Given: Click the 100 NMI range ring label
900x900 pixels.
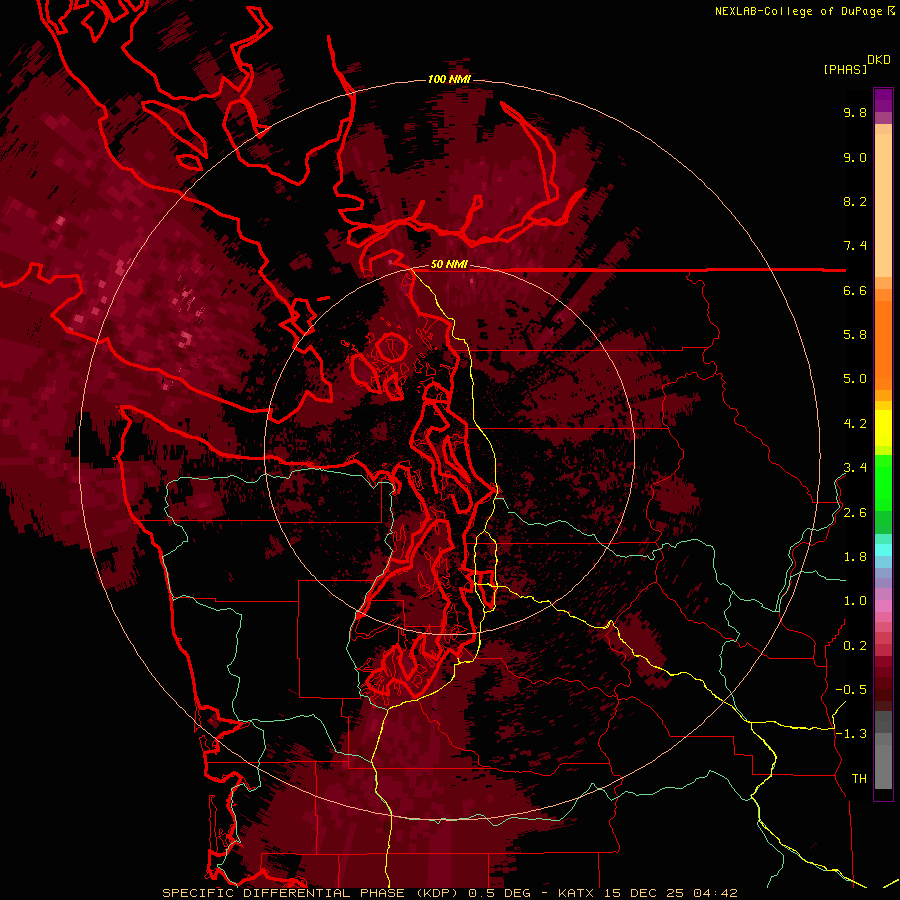Looking at the screenshot, I should tap(449, 79).
